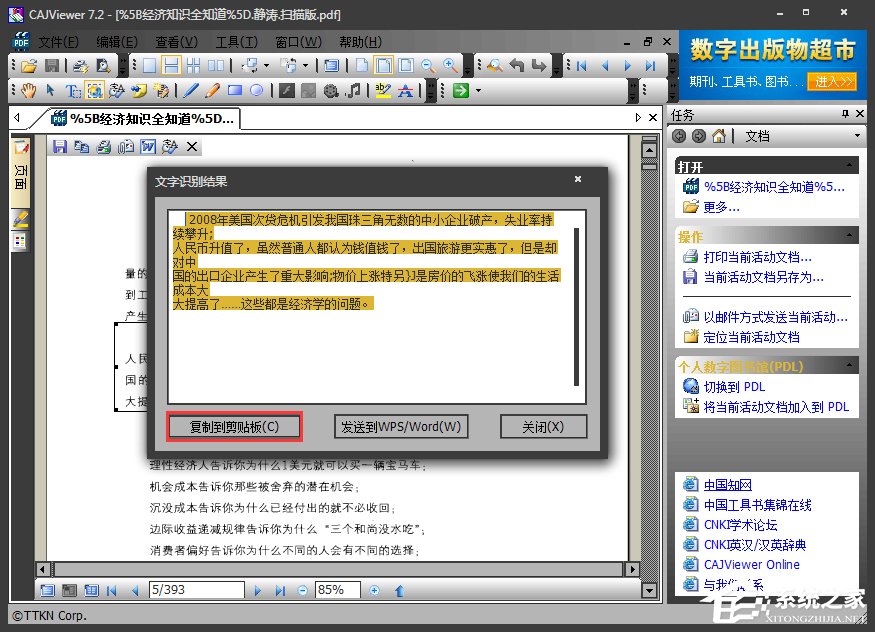Viewport: 875px width, 632px height.
Task: Open dropdown arrow beside green go button
Action: [478, 90]
